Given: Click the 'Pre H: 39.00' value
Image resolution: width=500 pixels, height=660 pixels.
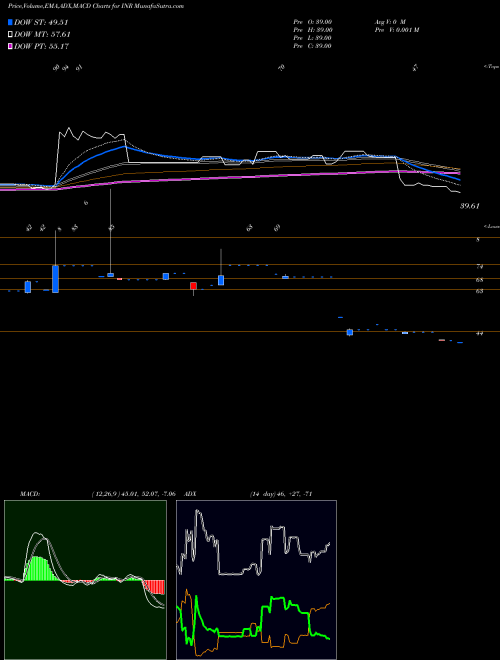Looking at the screenshot, I should click(313, 30).
